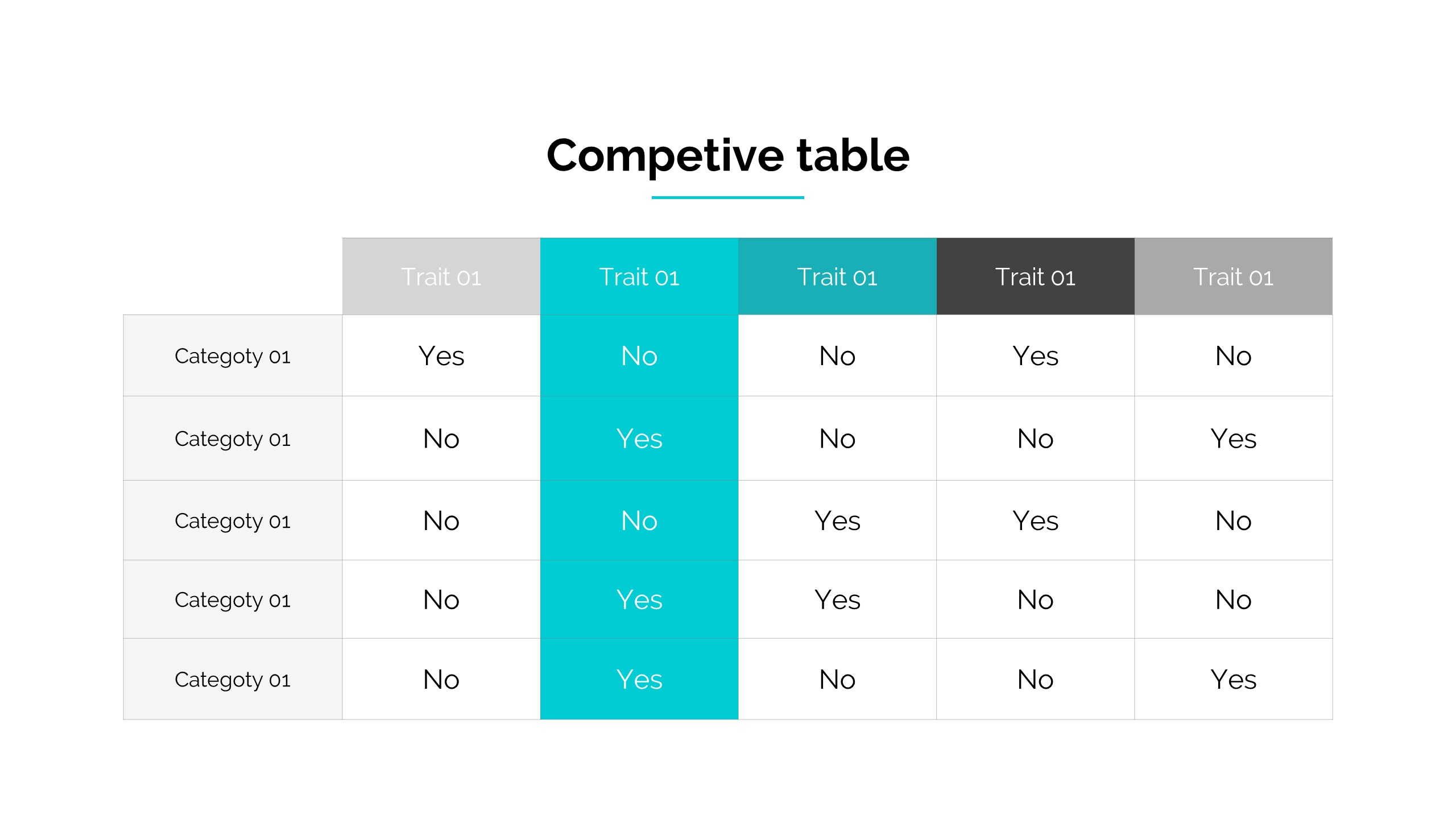Image resolution: width=1456 pixels, height=819 pixels.
Task: Click the top Yes under the dark charcoal header
Action: [1035, 356]
